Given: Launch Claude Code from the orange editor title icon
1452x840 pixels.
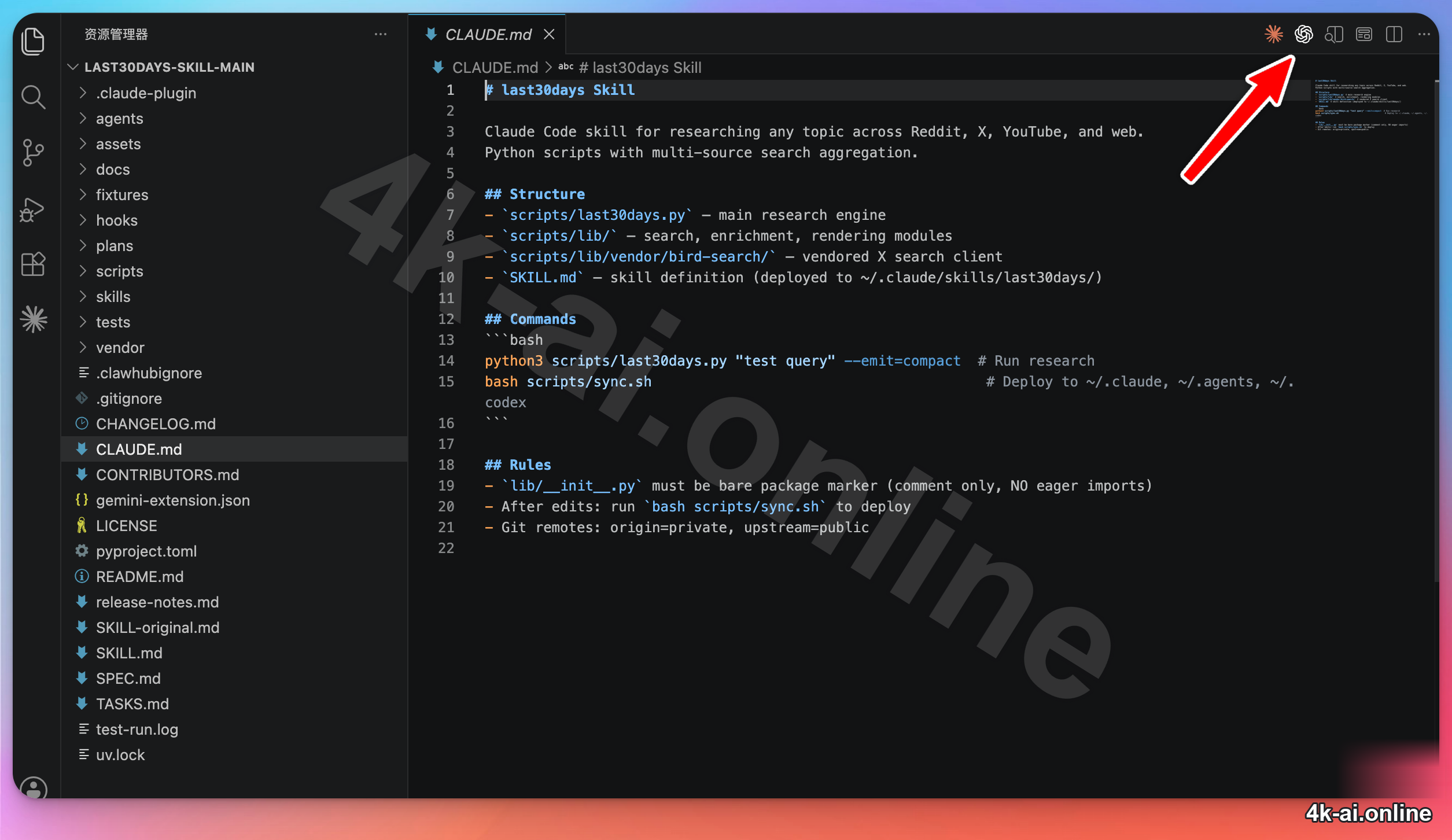Looking at the screenshot, I should [1273, 35].
